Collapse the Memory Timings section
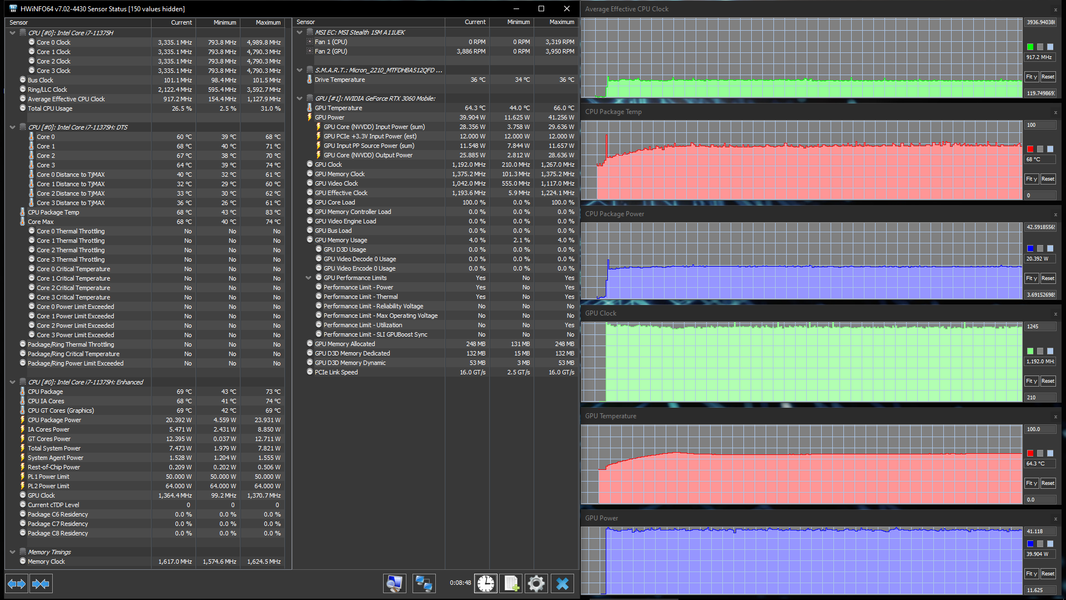The image size is (1066, 600). [12, 552]
